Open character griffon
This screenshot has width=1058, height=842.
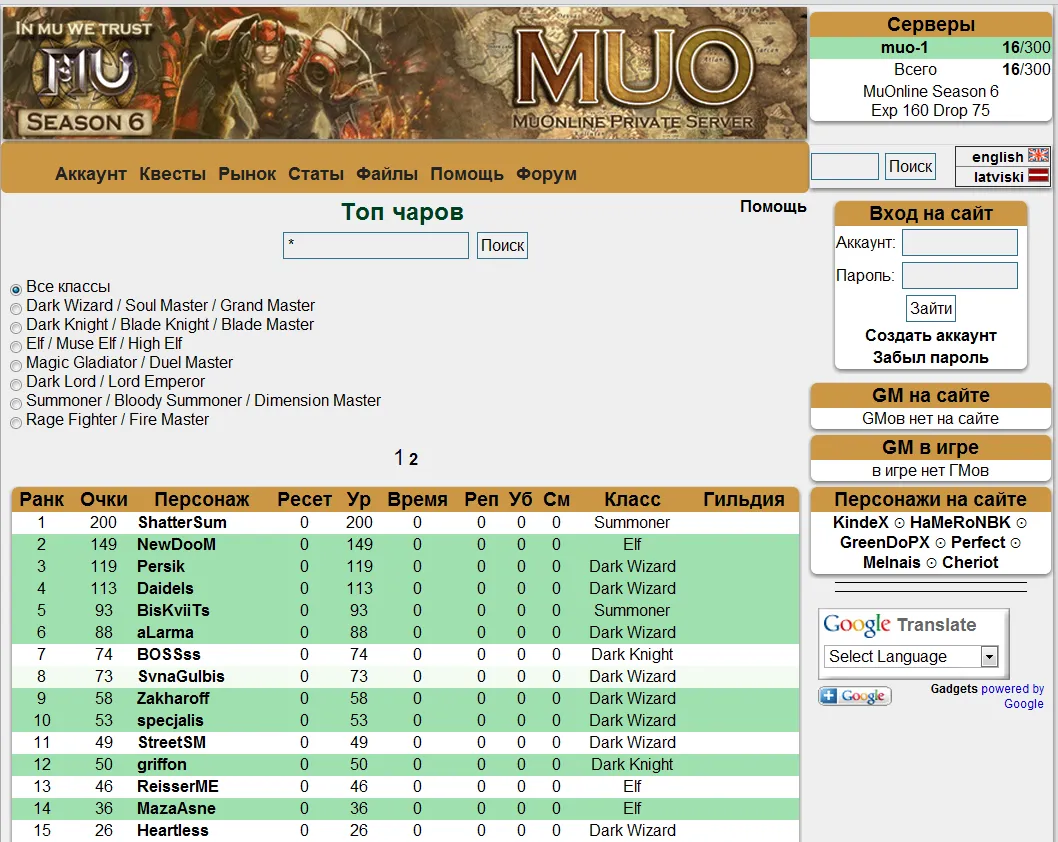pyautogui.click(x=162, y=764)
